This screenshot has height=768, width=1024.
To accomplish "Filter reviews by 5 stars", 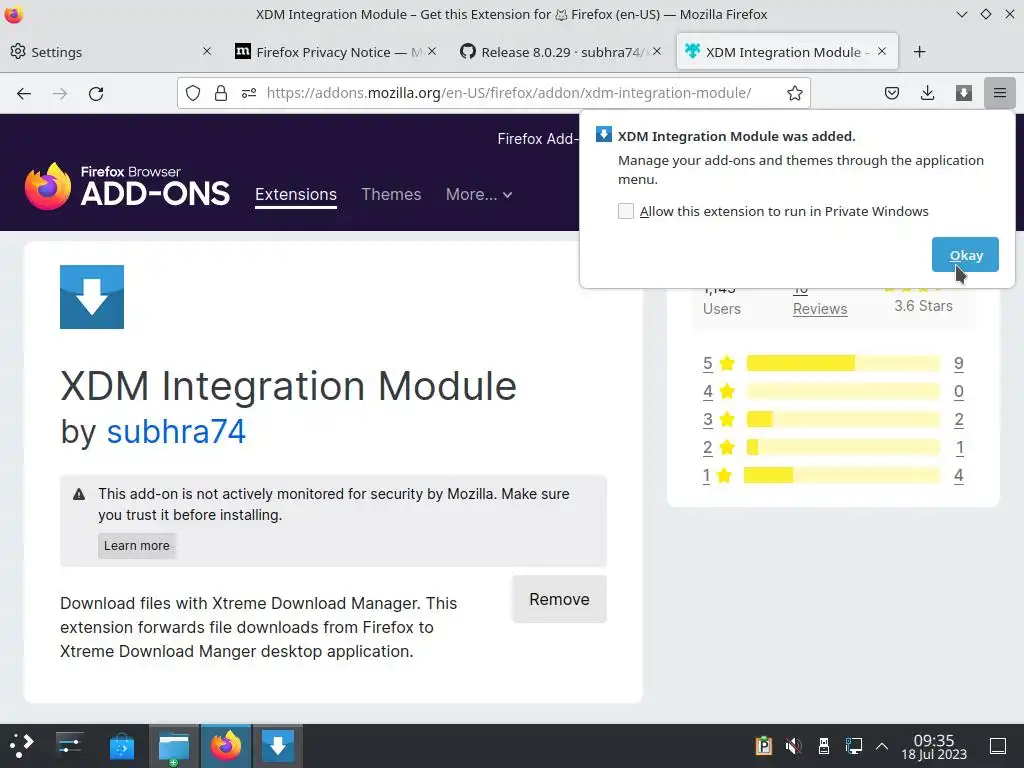I will pos(707,363).
